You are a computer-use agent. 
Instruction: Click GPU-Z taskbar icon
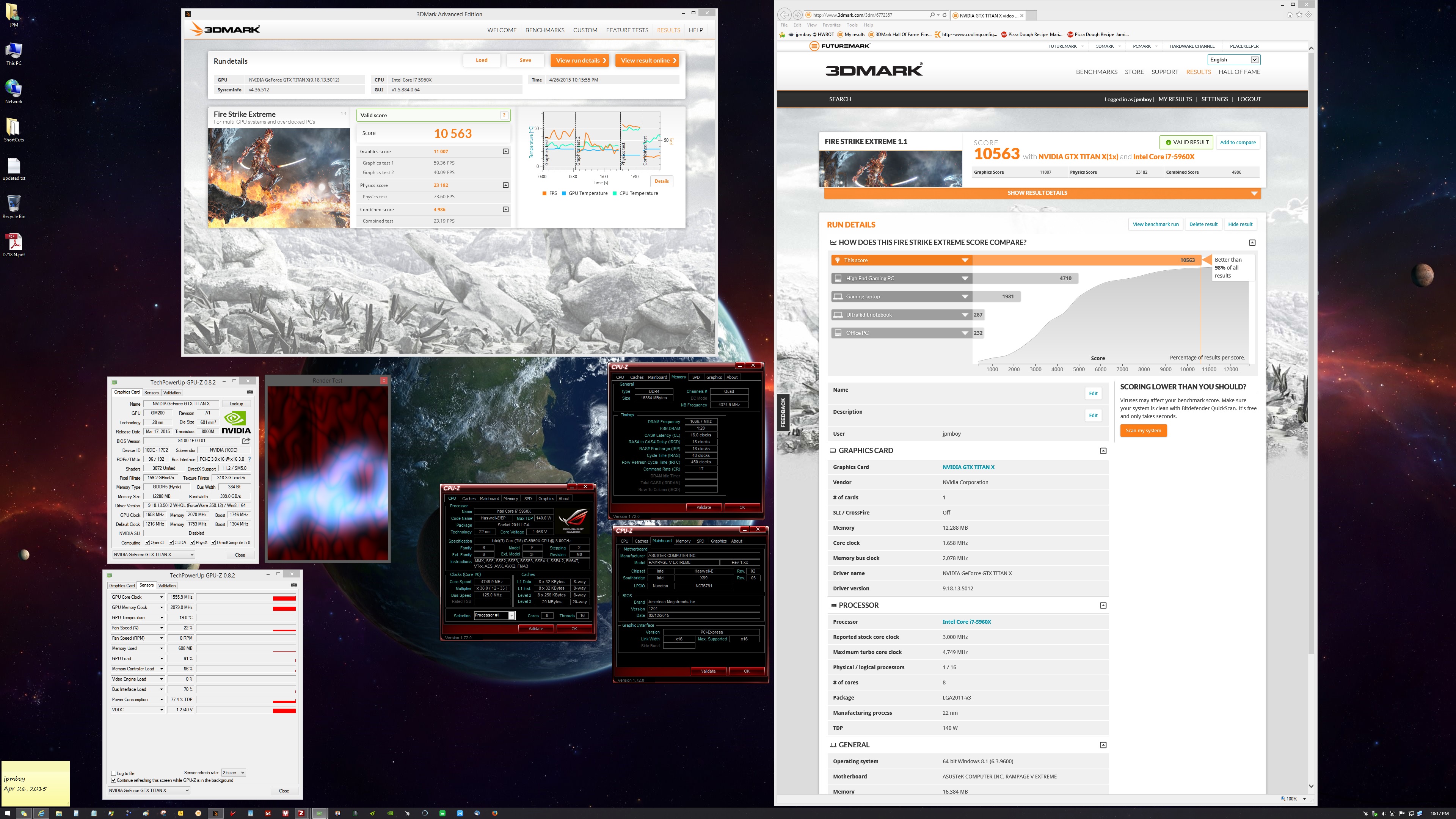319,813
